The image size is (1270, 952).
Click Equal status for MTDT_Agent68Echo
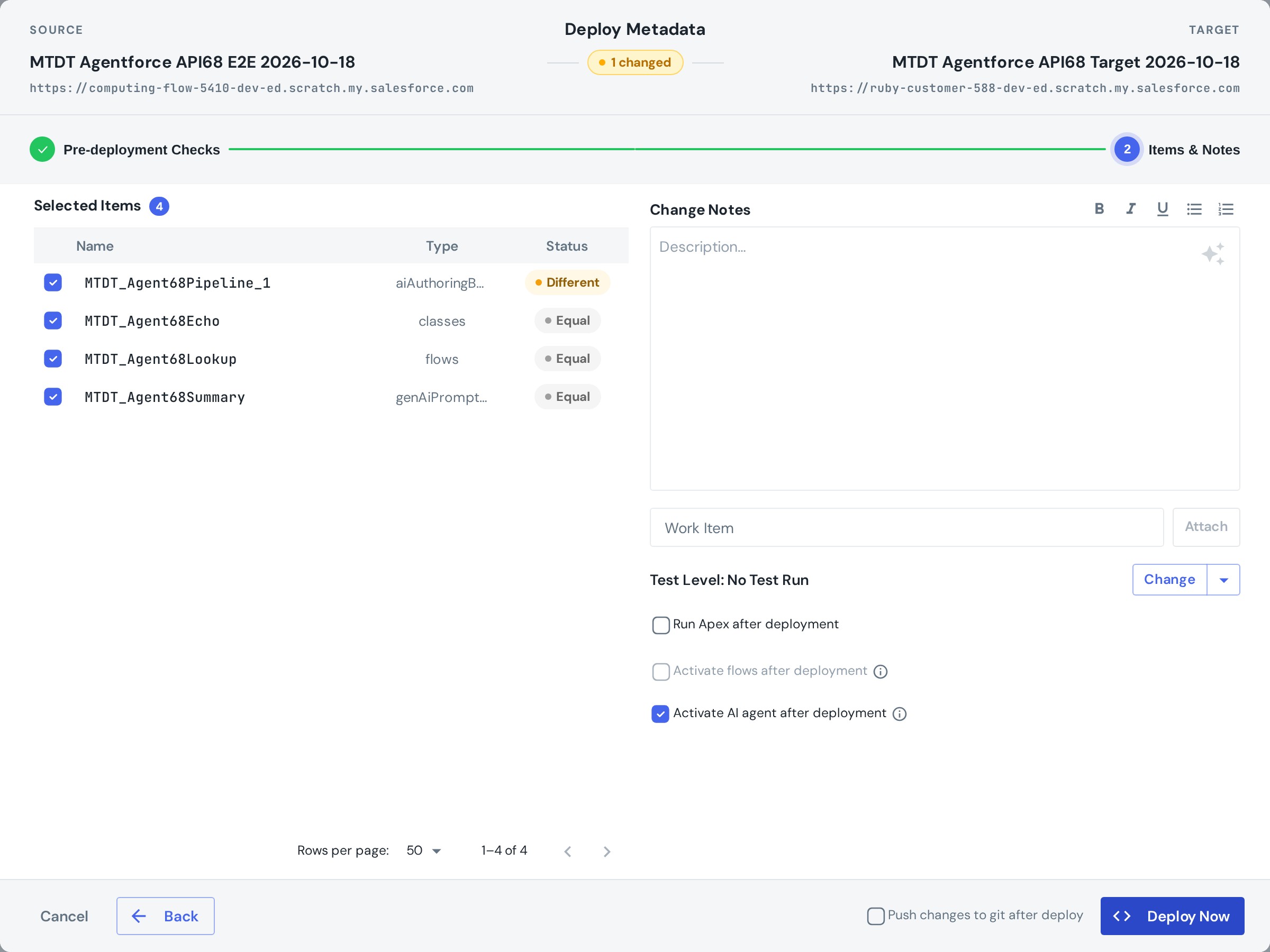(567, 320)
